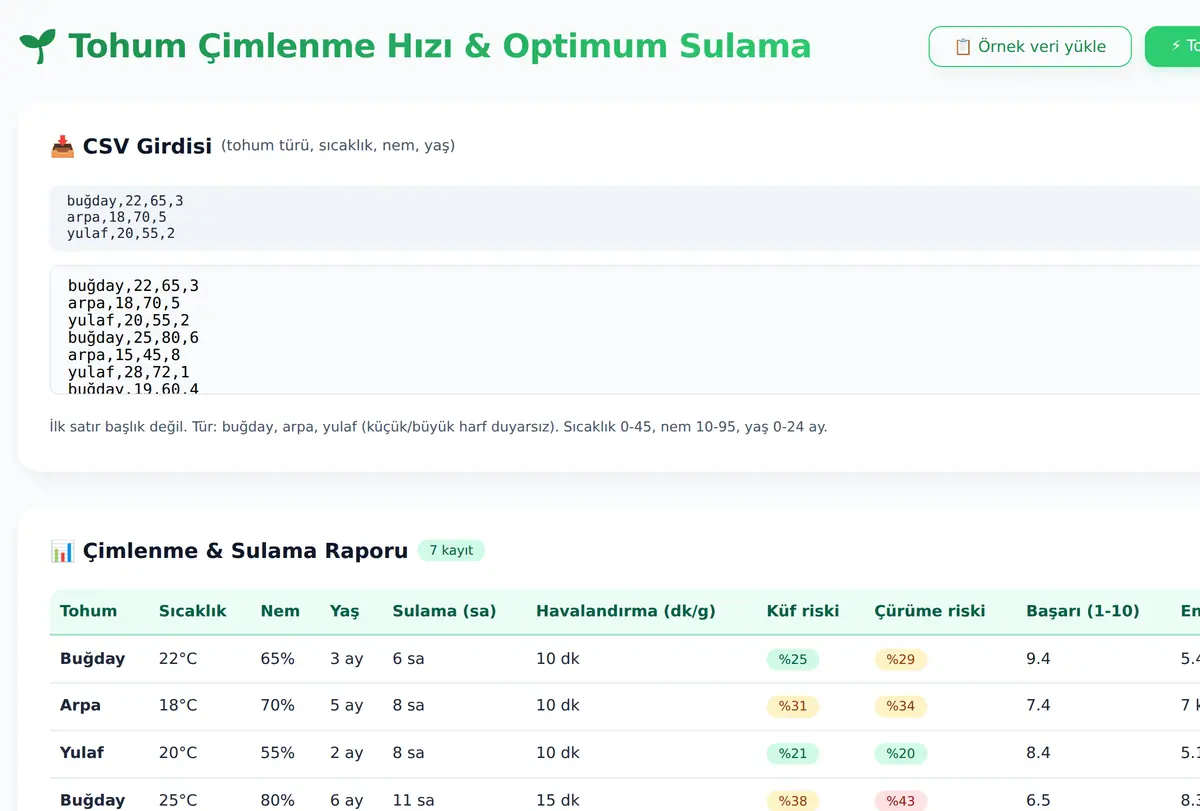Click the hint text starting 'İlk satır başlık değil'
The width and height of the screenshot is (1200, 811).
438,427
